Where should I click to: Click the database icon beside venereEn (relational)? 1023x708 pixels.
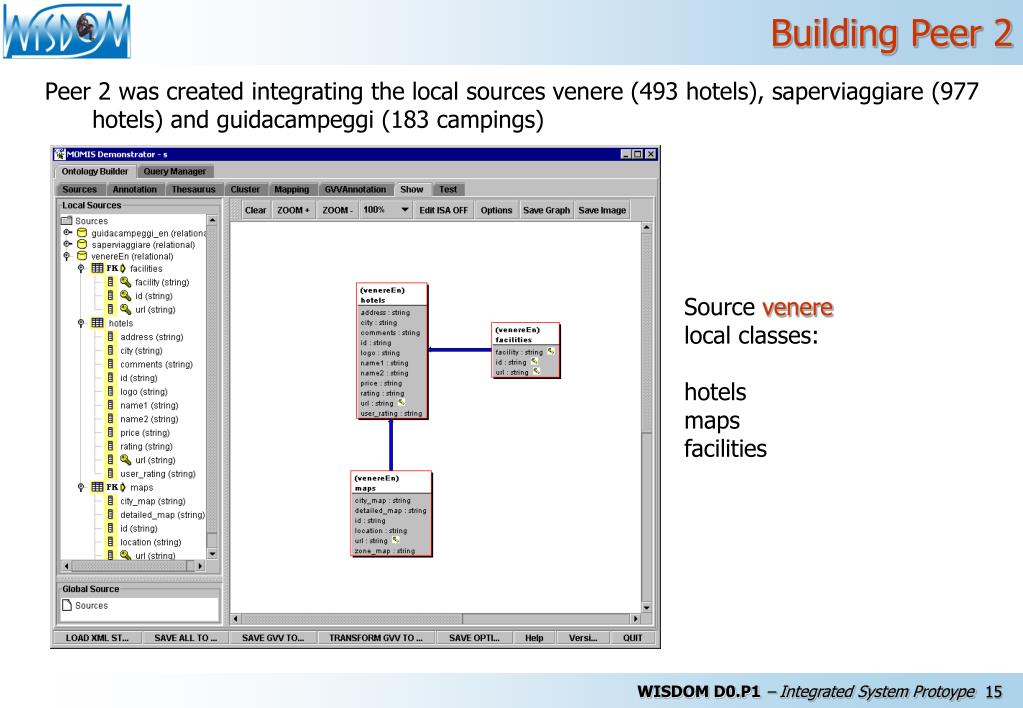coord(82,256)
